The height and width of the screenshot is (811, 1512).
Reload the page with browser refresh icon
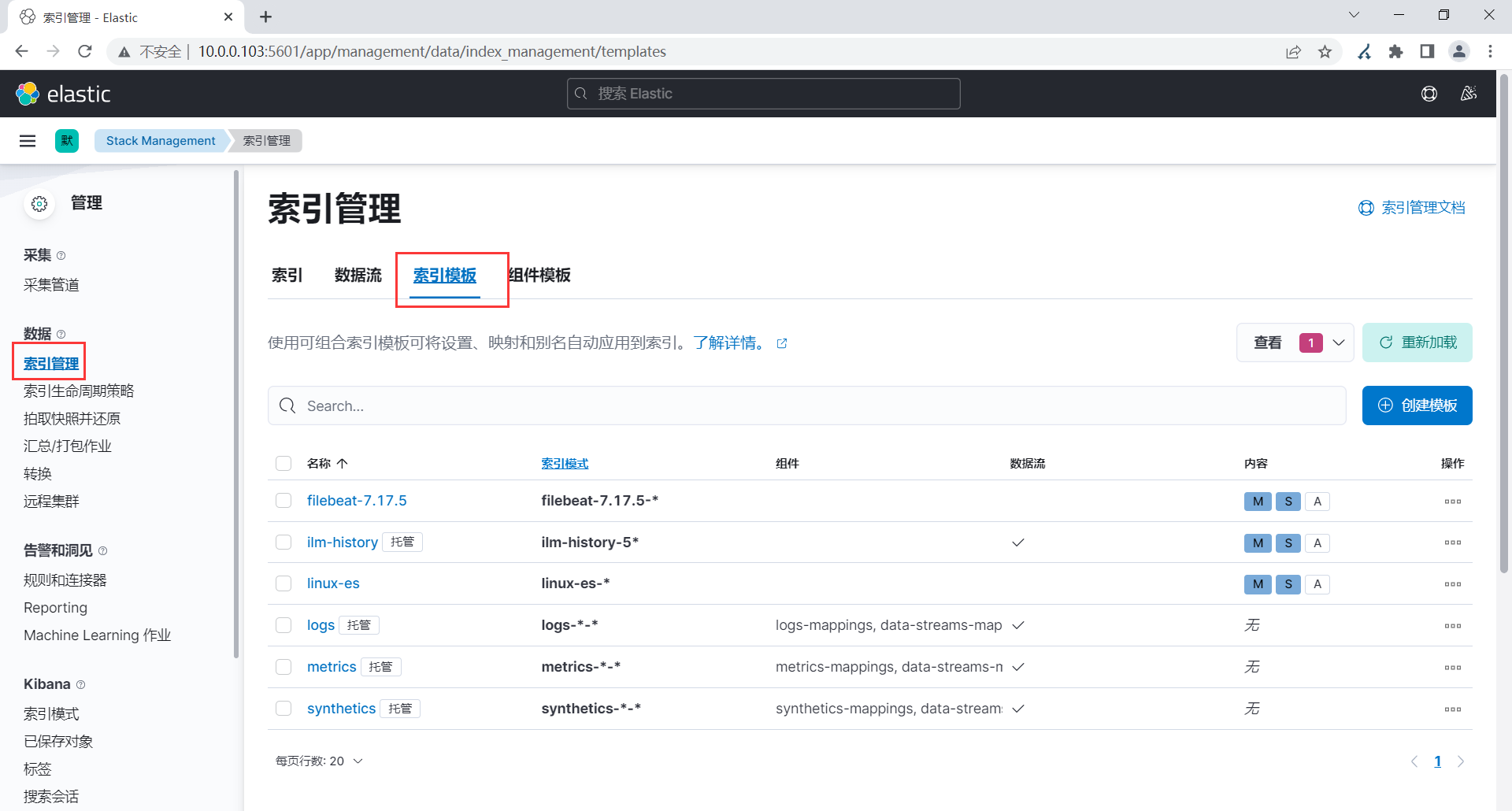coord(85,51)
